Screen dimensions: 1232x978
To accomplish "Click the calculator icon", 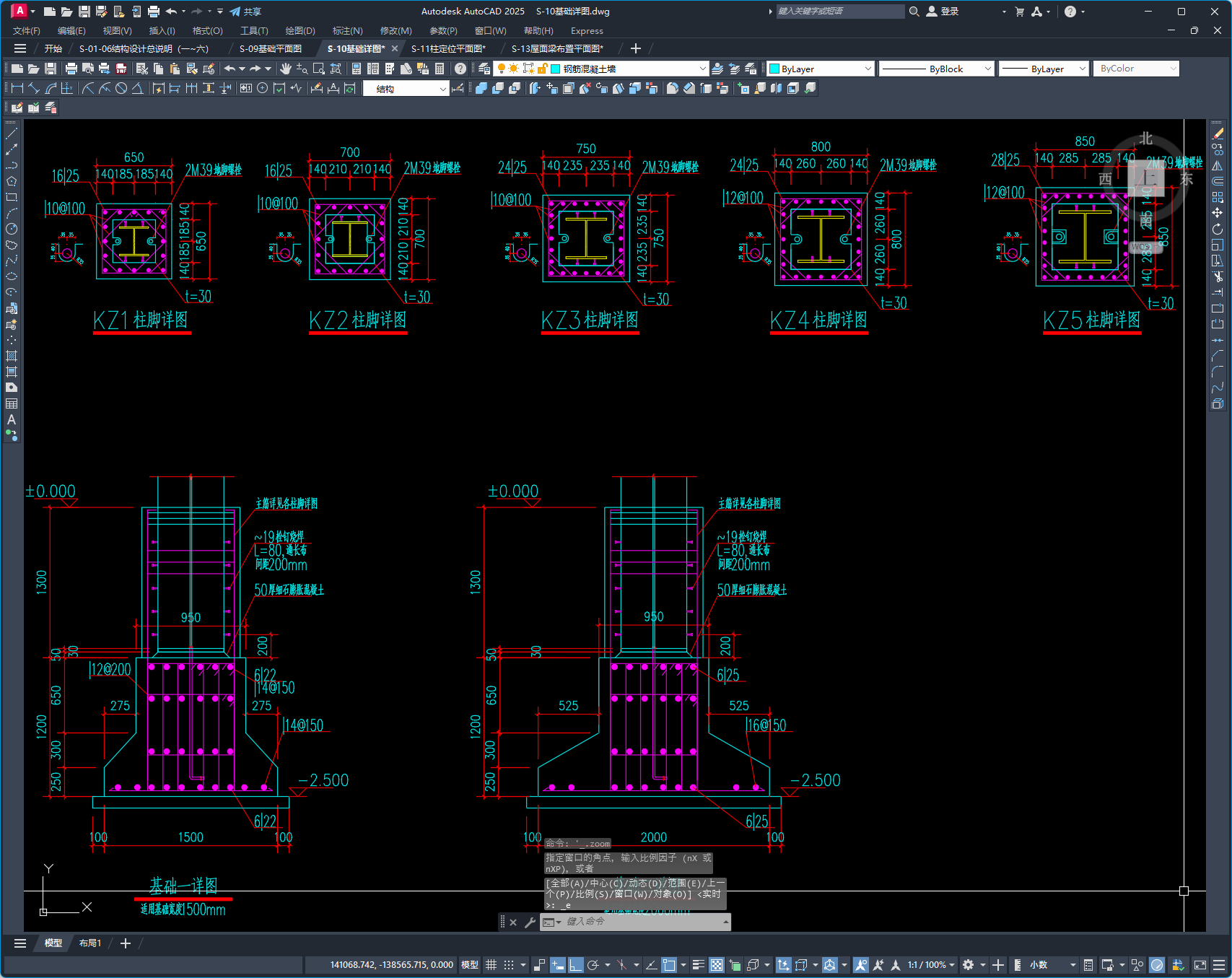I will 440,69.
